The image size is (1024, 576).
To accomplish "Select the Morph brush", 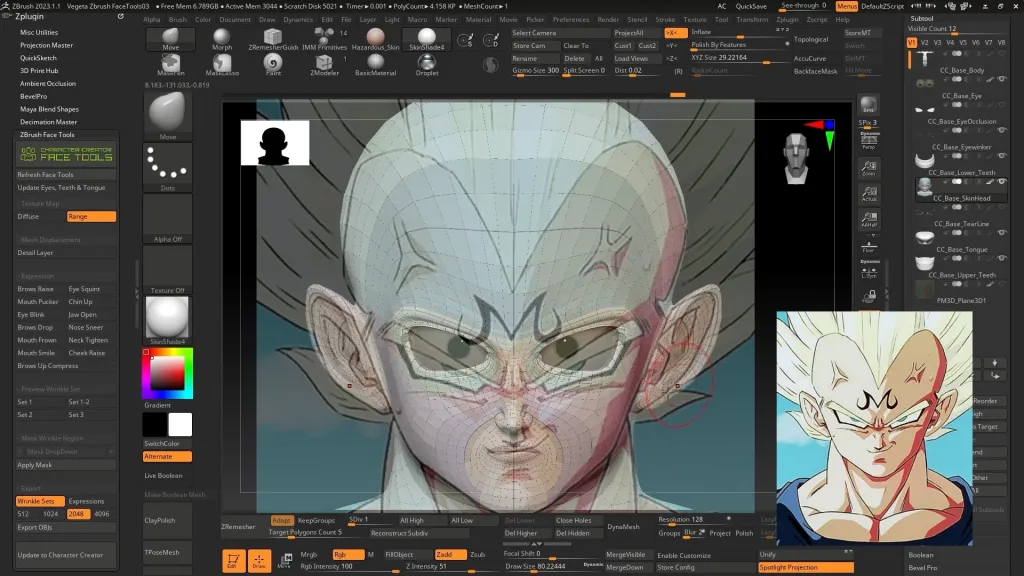I will tap(221, 39).
